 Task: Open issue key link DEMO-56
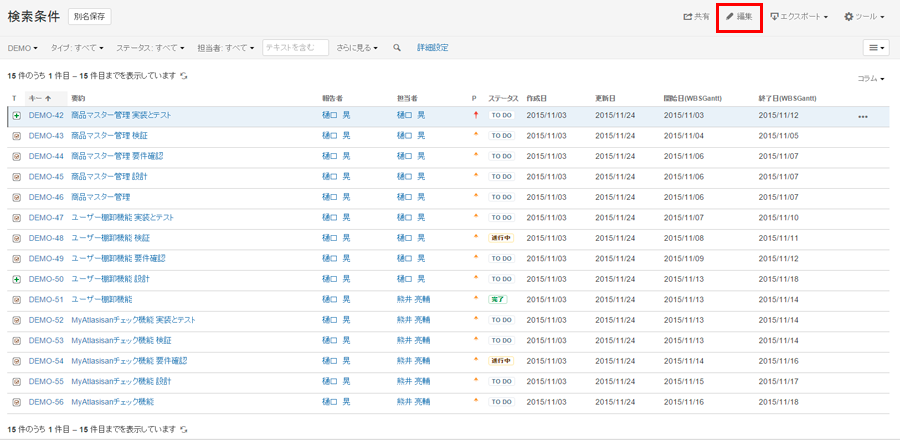pos(46,402)
